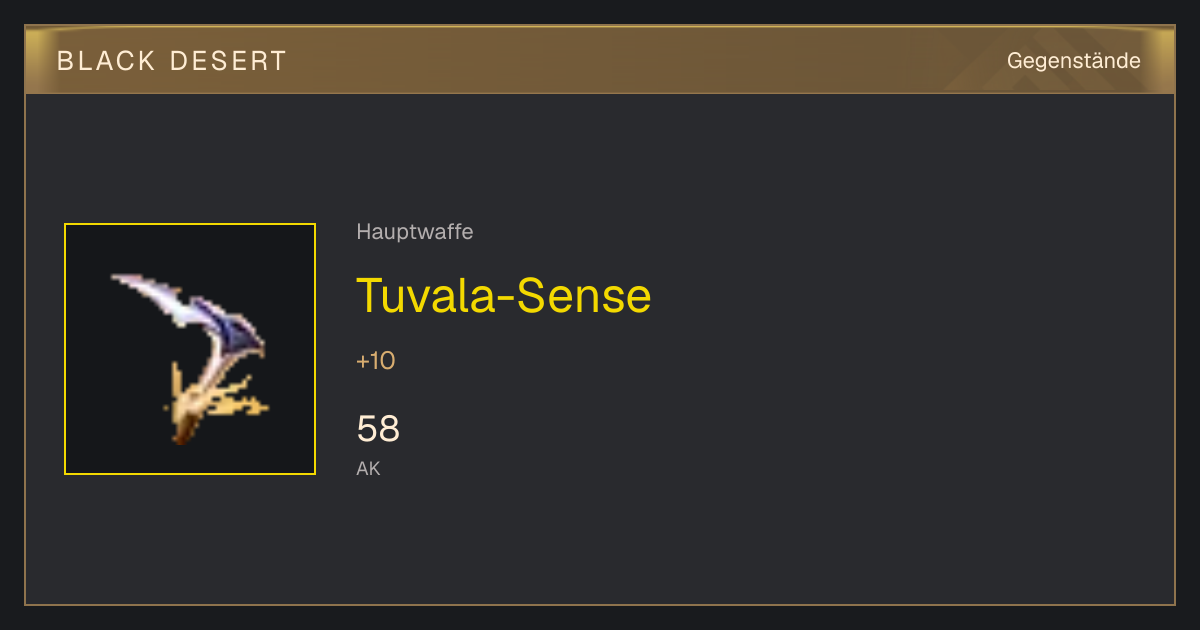Click the +10 enhancement level

376,361
